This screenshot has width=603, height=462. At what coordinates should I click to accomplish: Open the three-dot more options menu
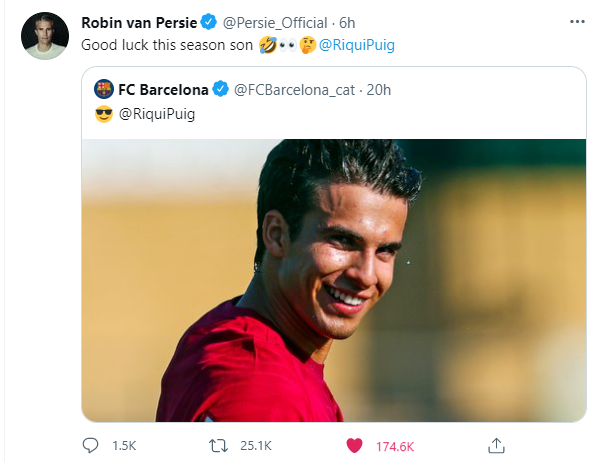coord(577,22)
